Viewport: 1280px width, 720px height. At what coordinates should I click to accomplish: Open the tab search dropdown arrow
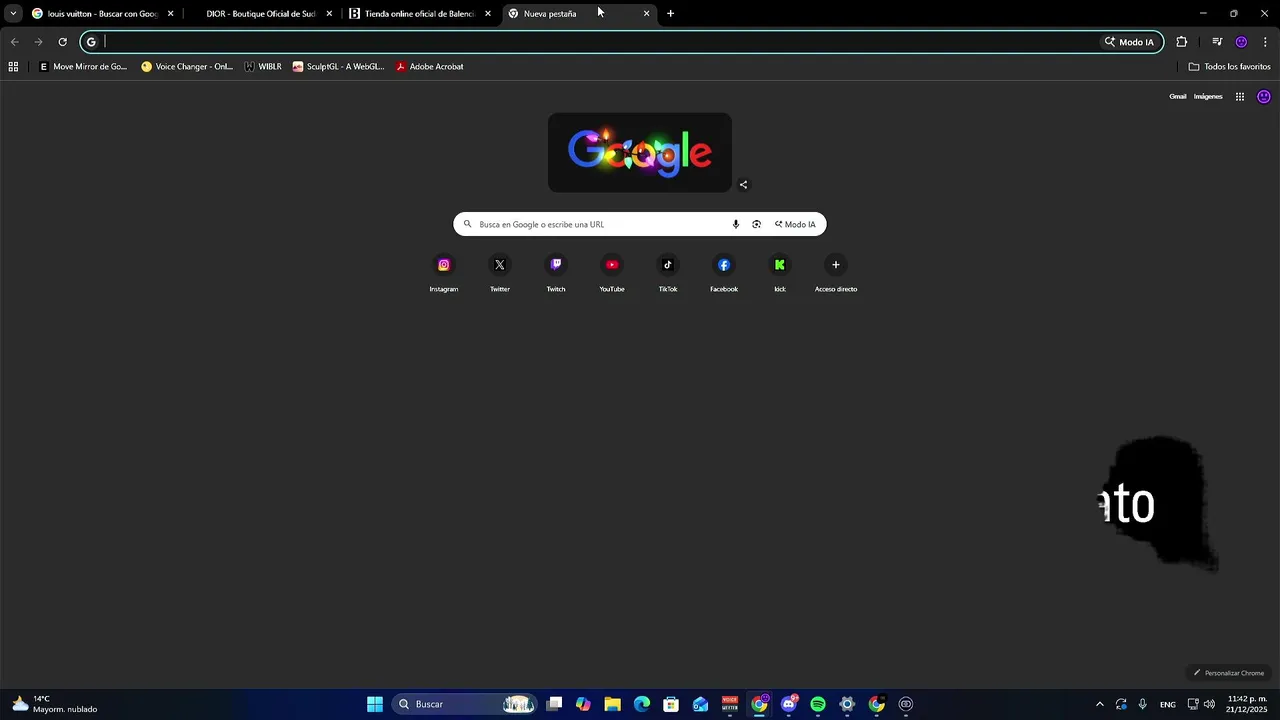tap(13, 14)
